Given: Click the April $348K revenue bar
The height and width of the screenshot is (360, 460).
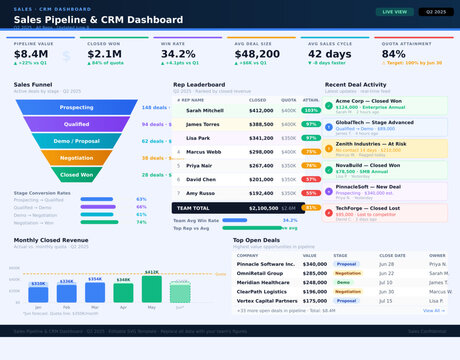Looking at the screenshot, I should [123, 293].
